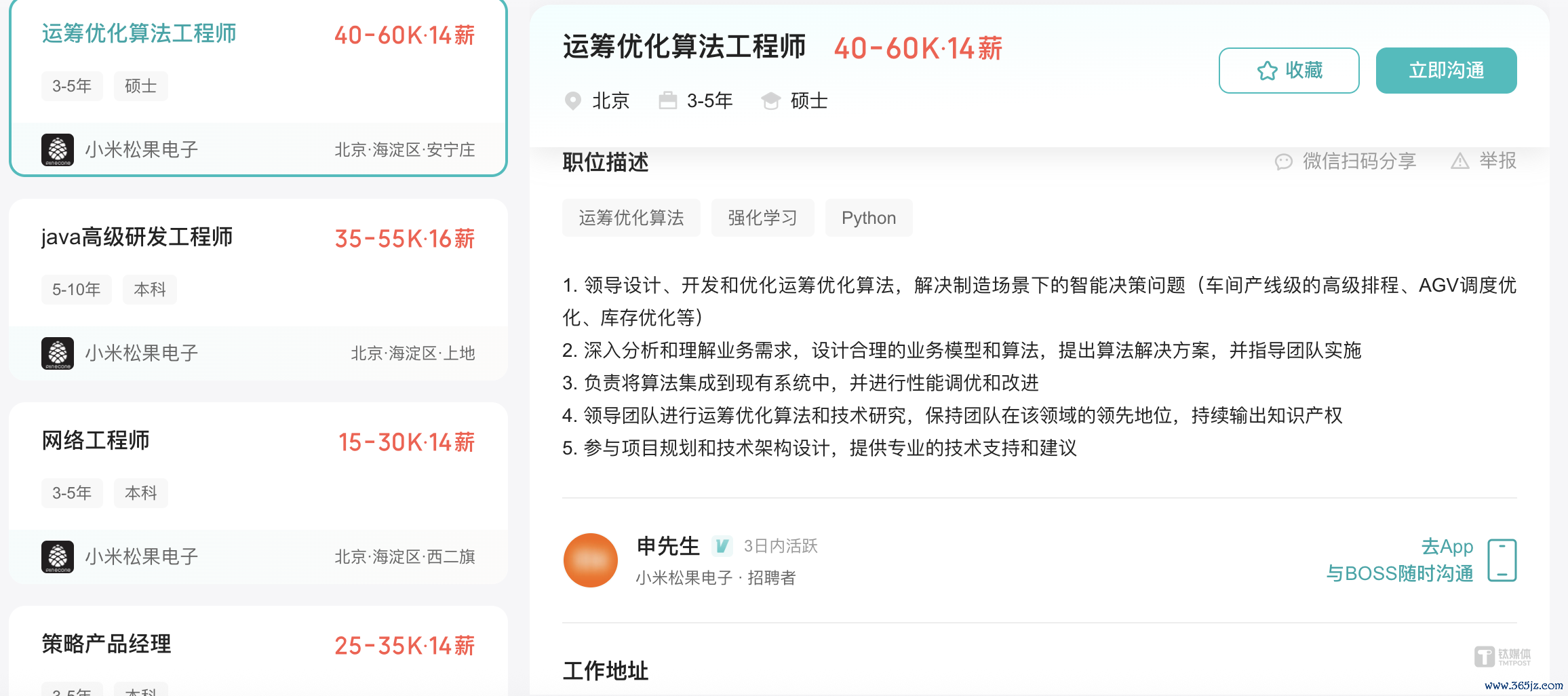Click 与BOSS随时沟通 link
The height and width of the screenshot is (696, 1568).
[x=1399, y=574]
